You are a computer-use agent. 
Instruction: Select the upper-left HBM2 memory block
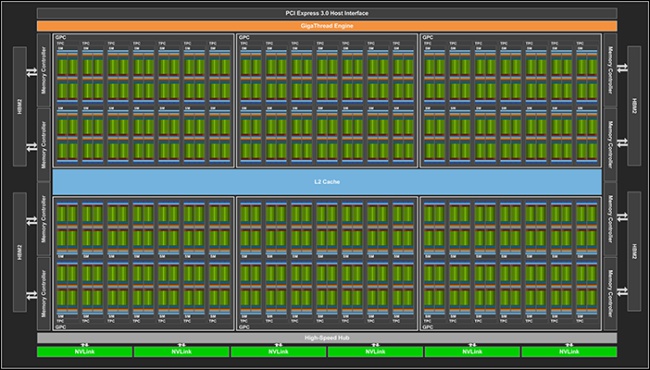coord(20,106)
